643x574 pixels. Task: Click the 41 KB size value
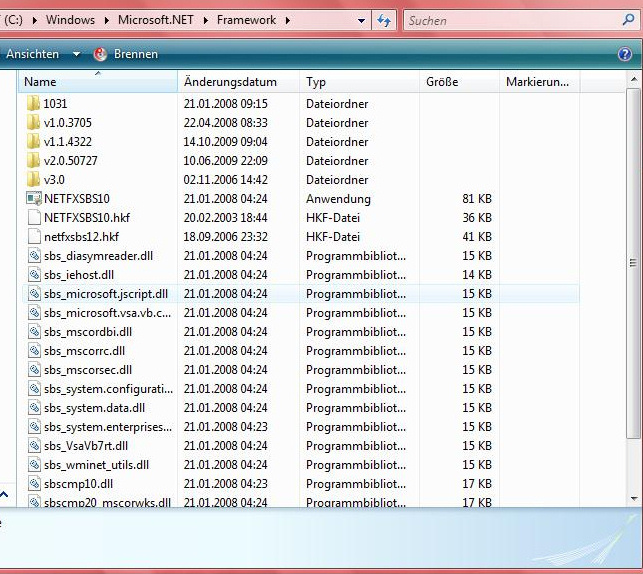[477, 237]
